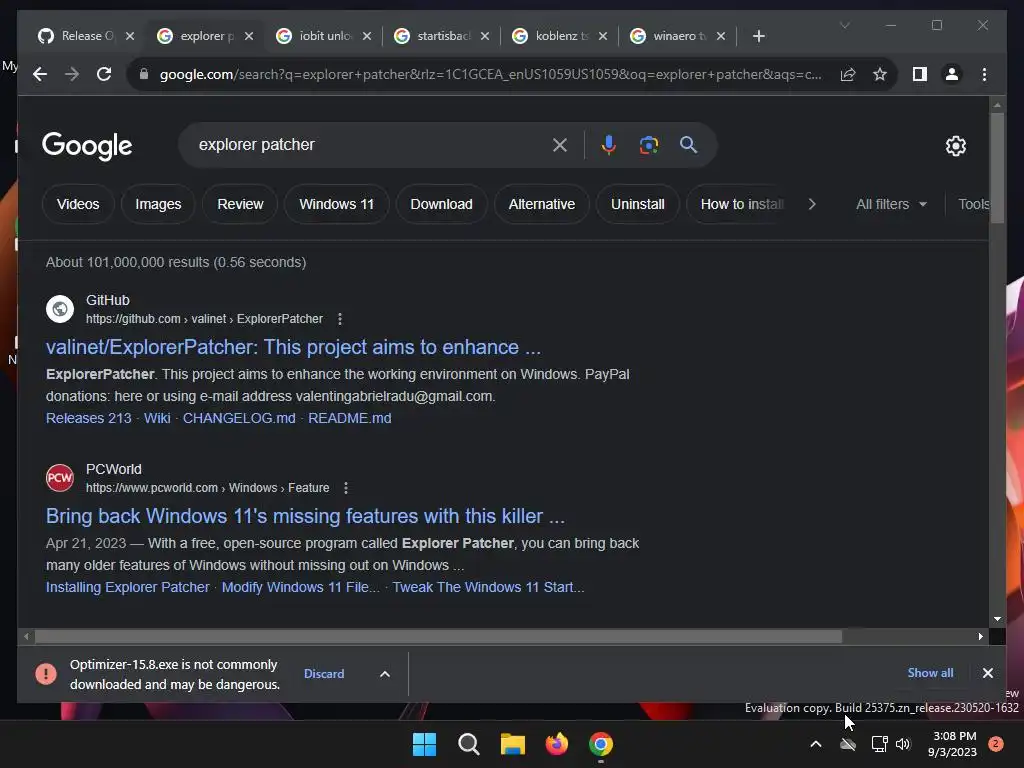Select the Alternative filter chip

pyautogui.click(x=542, y=204)
